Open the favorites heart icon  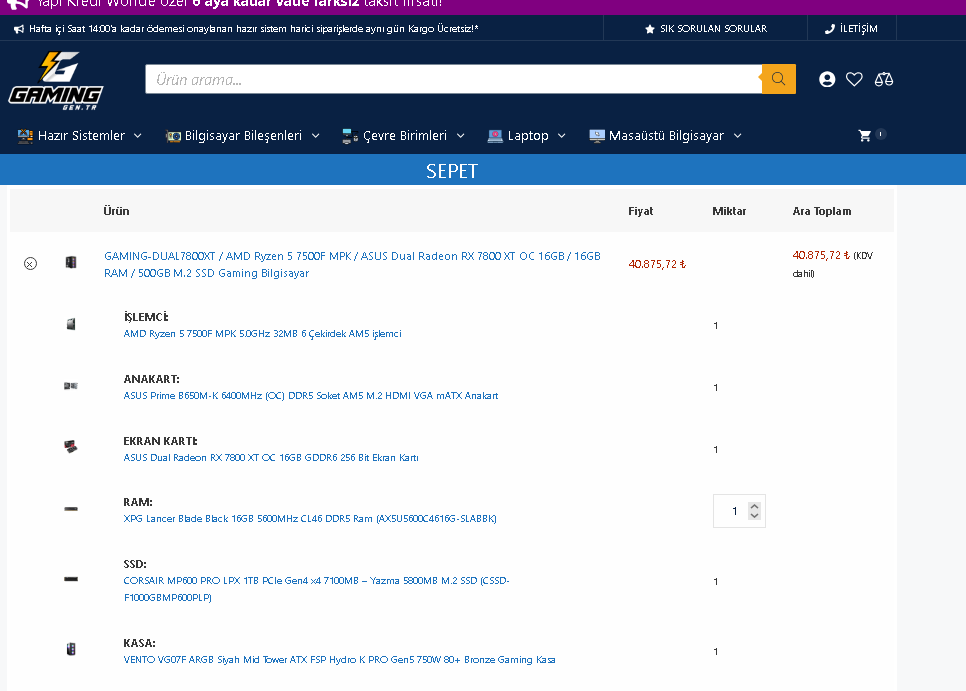click(854, 79)
